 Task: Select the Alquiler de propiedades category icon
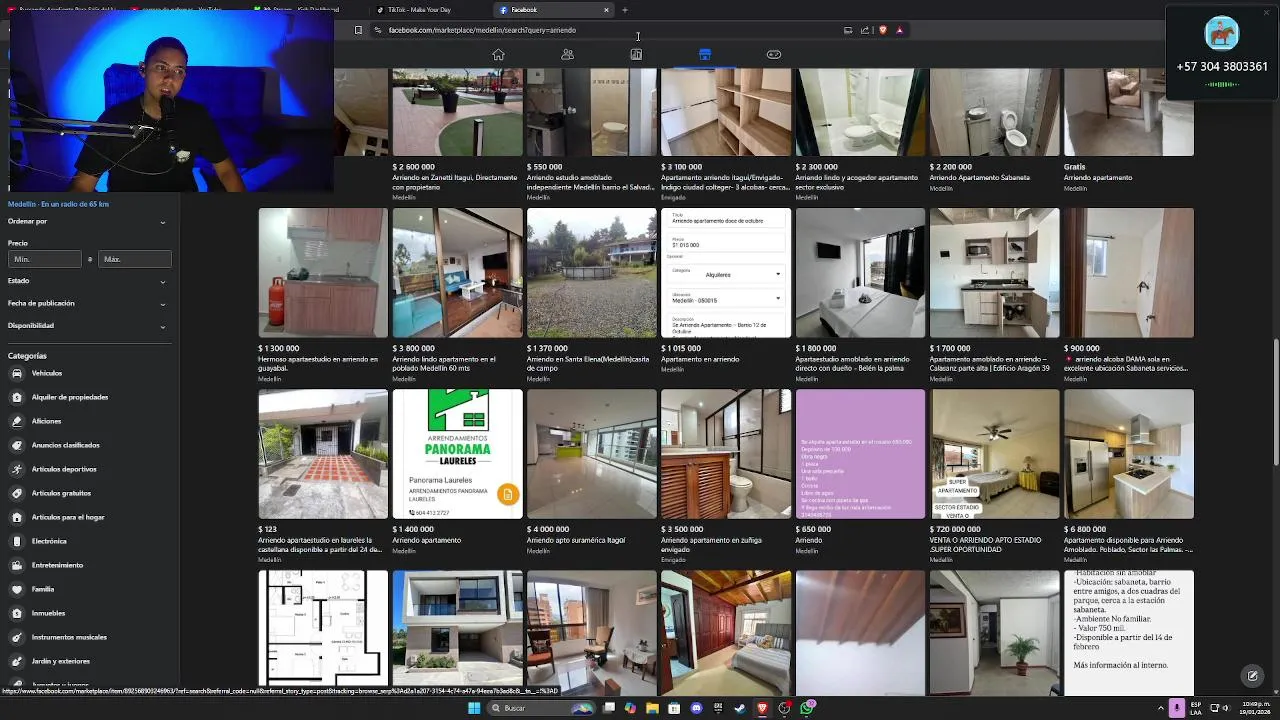[17, 397]
